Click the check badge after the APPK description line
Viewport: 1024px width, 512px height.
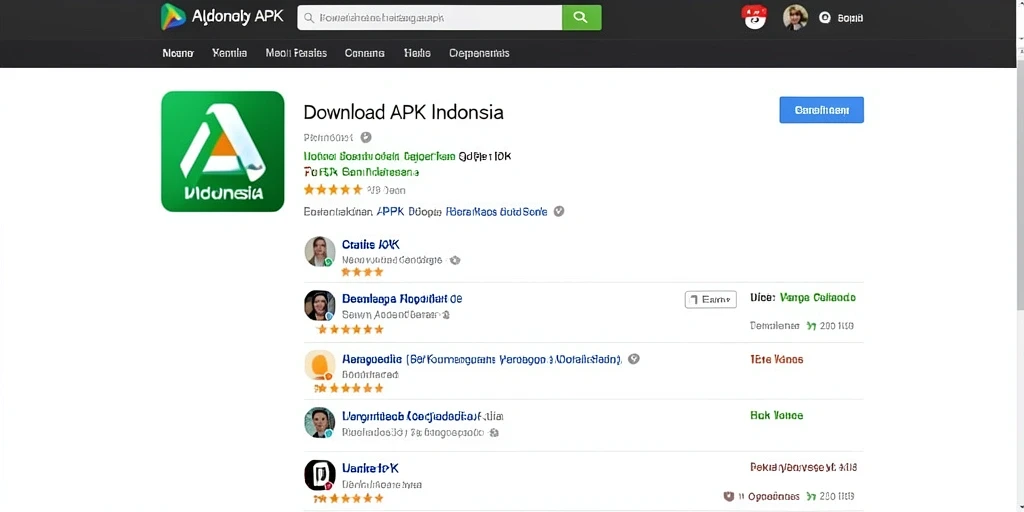[x=559, y=212]
